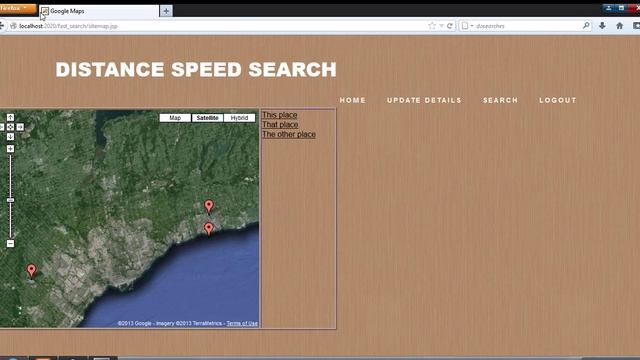
Task: Open the UPDATE DETAILS menu item
Action: click(x=424, y=100)
